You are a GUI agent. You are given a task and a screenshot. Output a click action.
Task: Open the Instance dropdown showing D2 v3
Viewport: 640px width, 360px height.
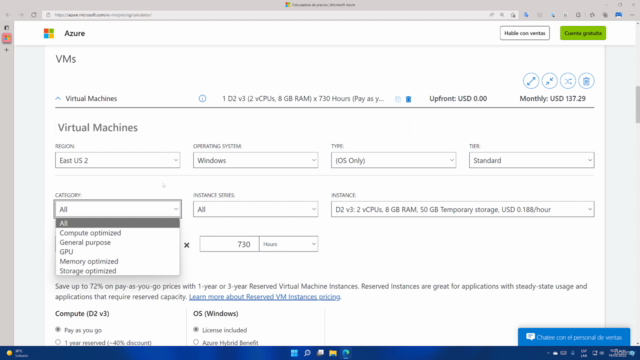pyautogui.click(x=462, y=209)
